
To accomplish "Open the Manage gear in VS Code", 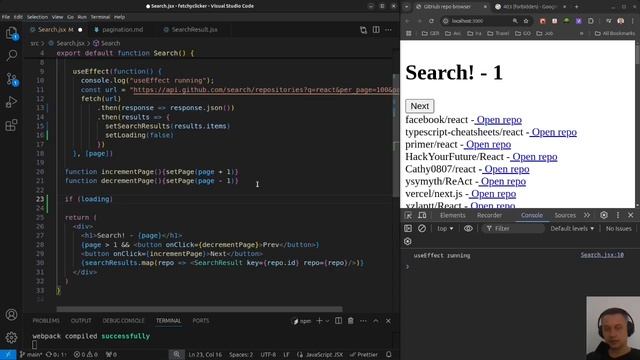I will (11, 337).
